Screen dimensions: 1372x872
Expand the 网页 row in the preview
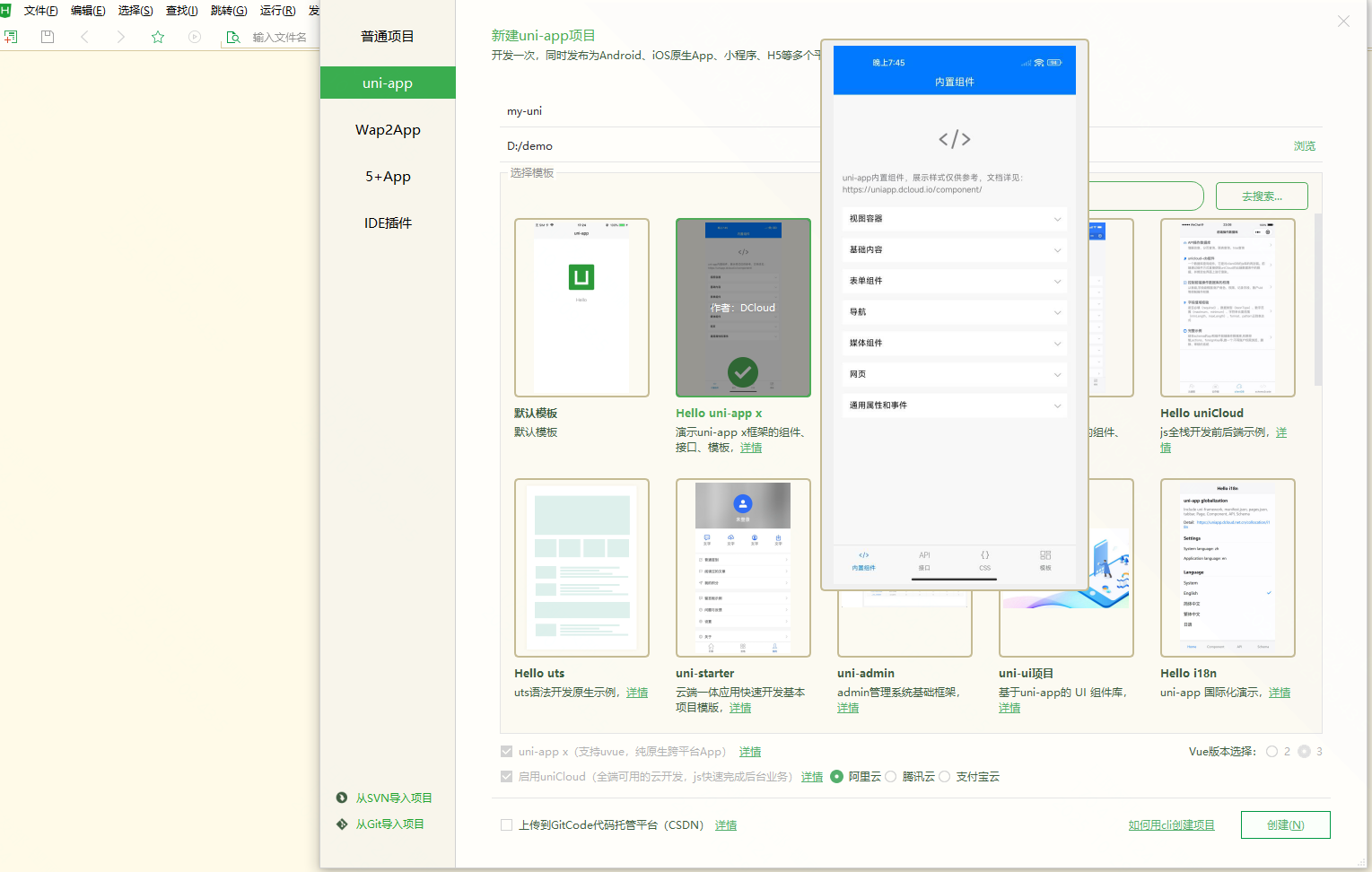click(x=955, y=374)
